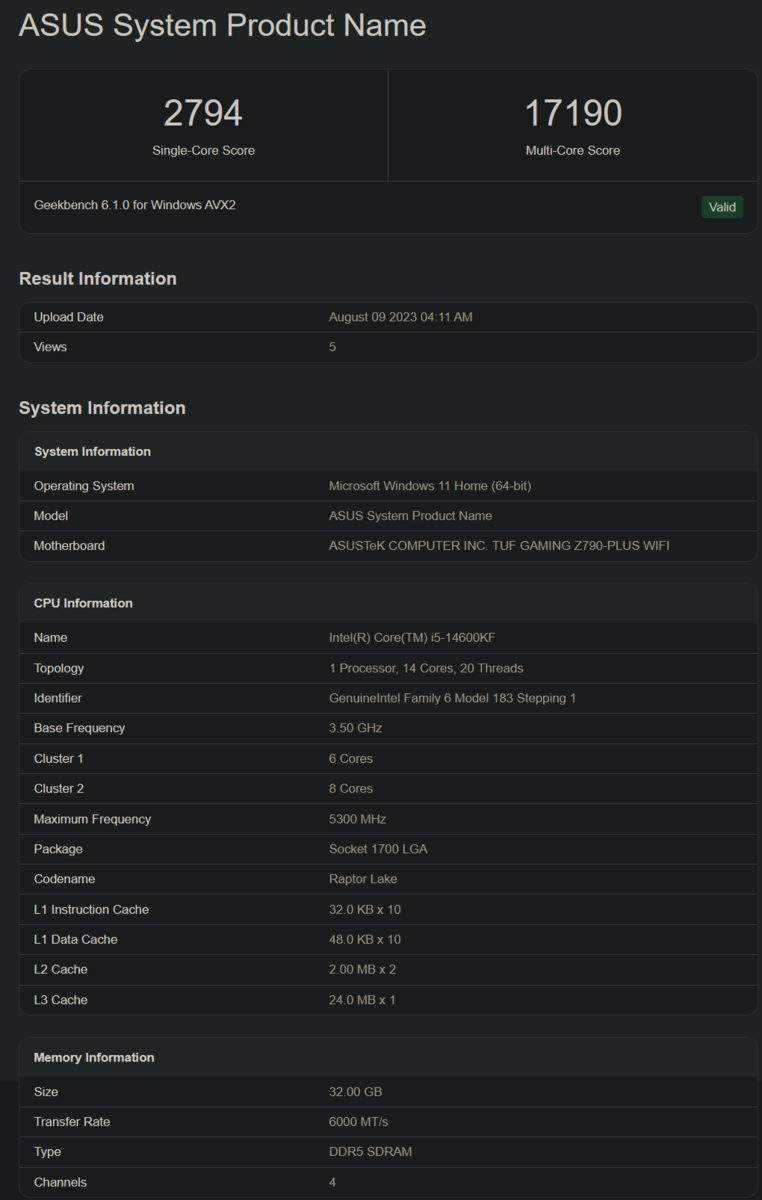Select codename Raptor Lake value
Viewport: 762px width, 1200px height.
click(x=363, y=879)
